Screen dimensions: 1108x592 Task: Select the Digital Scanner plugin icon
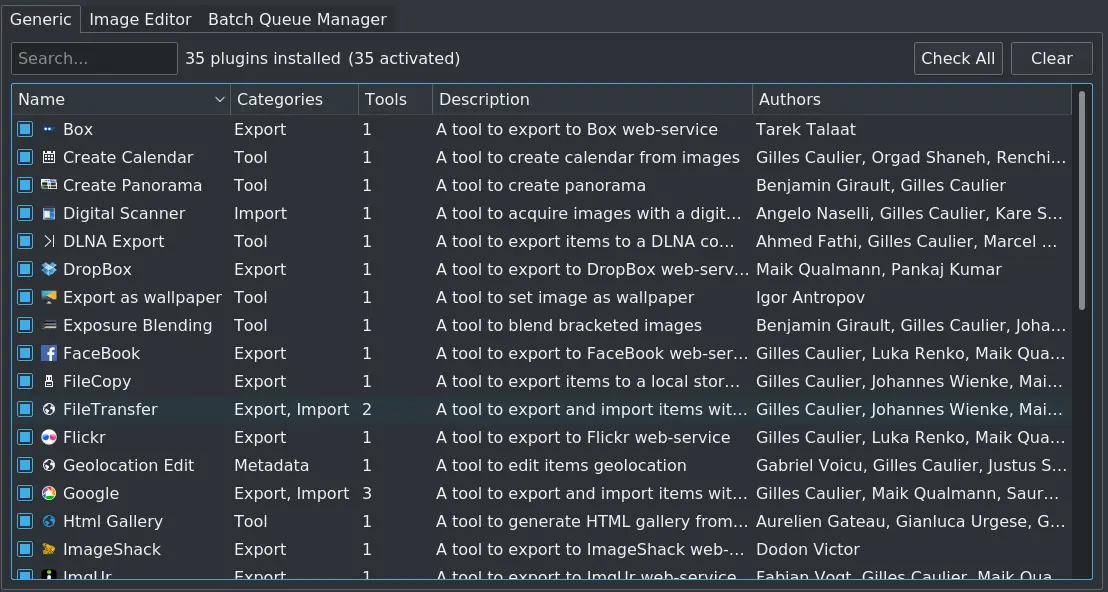[x=50, y=213]
